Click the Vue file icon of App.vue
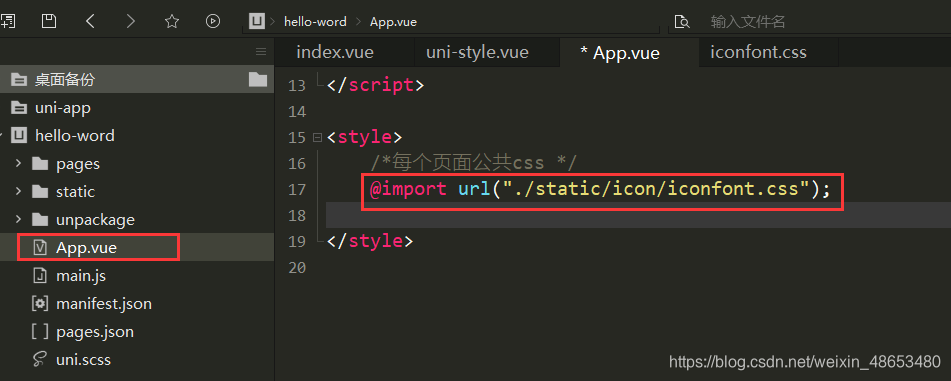 40,248
